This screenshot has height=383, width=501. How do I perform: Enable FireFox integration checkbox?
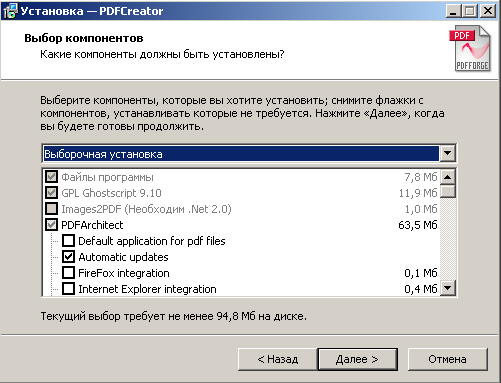pos(68,273)
